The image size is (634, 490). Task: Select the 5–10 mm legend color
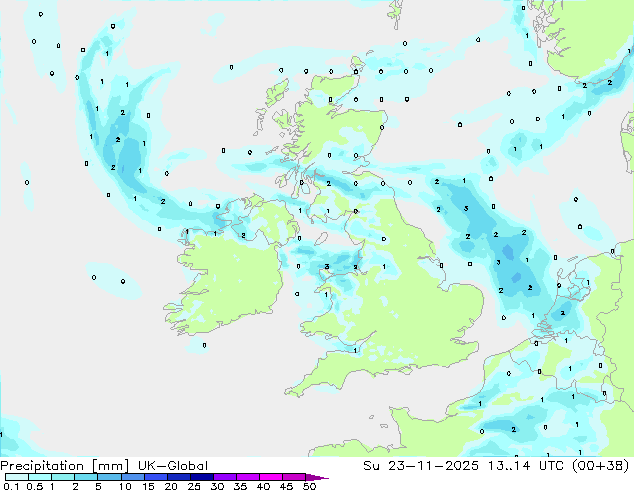109,477
